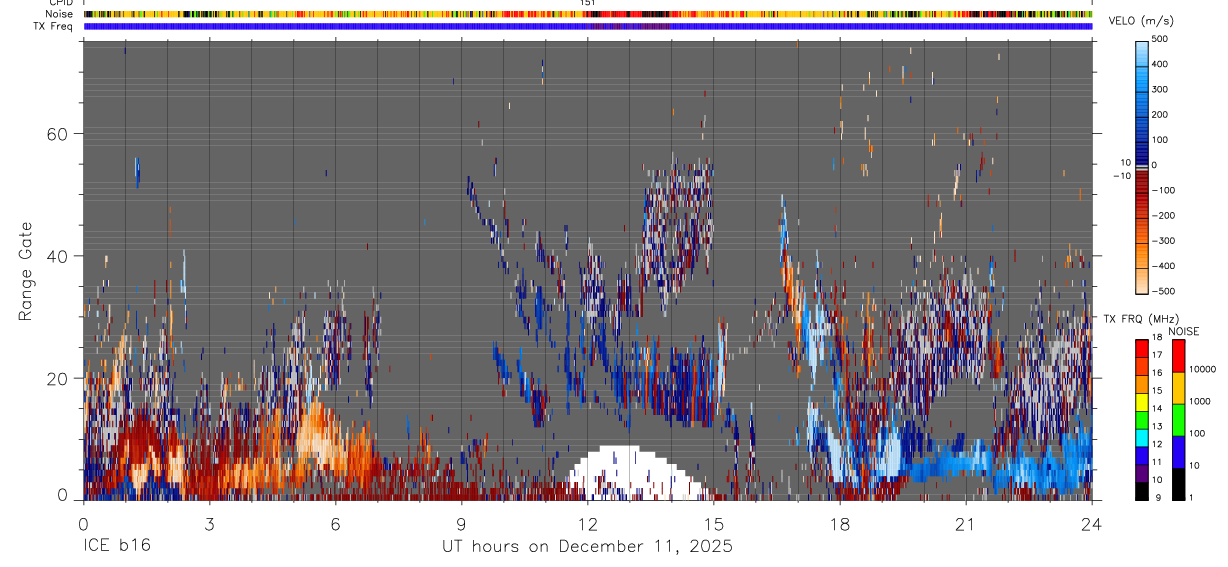Click the blue segment of the NOISE colorbar
Screen dimensions: 1228x567
coord(1178,452)
